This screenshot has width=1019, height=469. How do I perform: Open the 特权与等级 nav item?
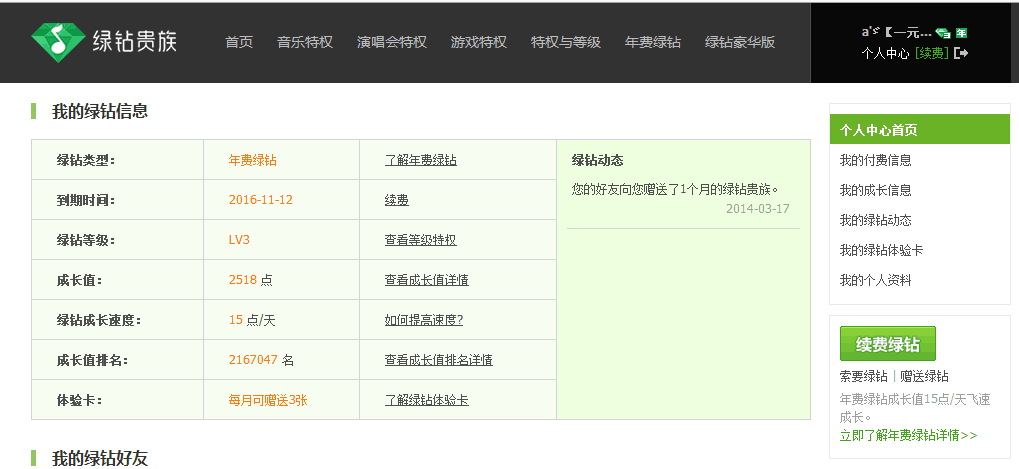point(566,42)
